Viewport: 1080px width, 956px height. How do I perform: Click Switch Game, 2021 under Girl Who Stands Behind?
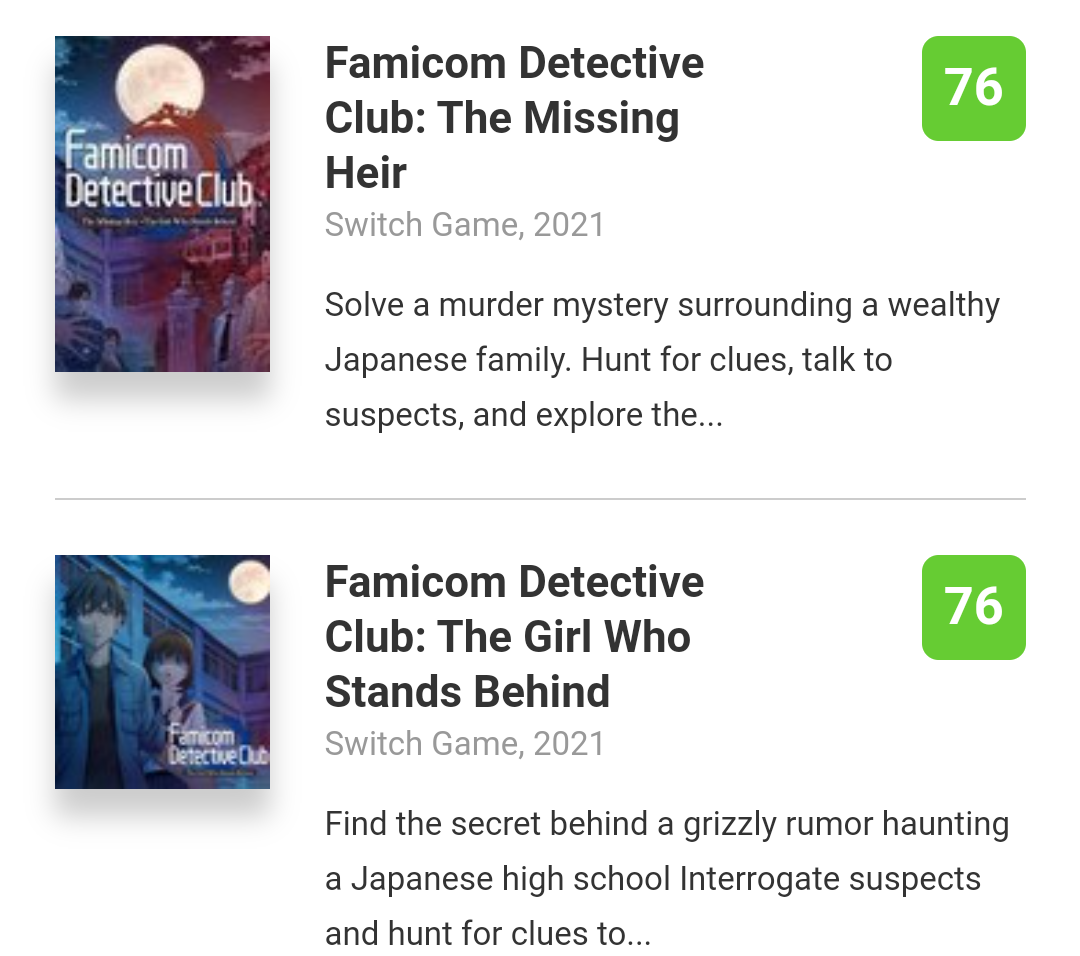point(465,743)
